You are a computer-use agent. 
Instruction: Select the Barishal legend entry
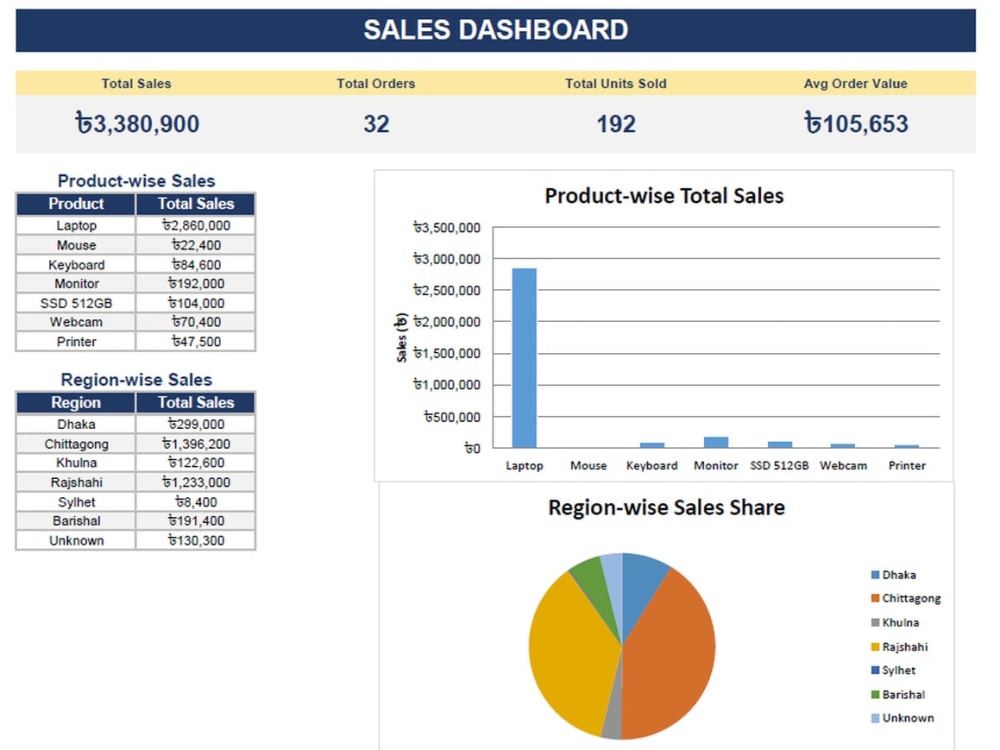[898, 695]
